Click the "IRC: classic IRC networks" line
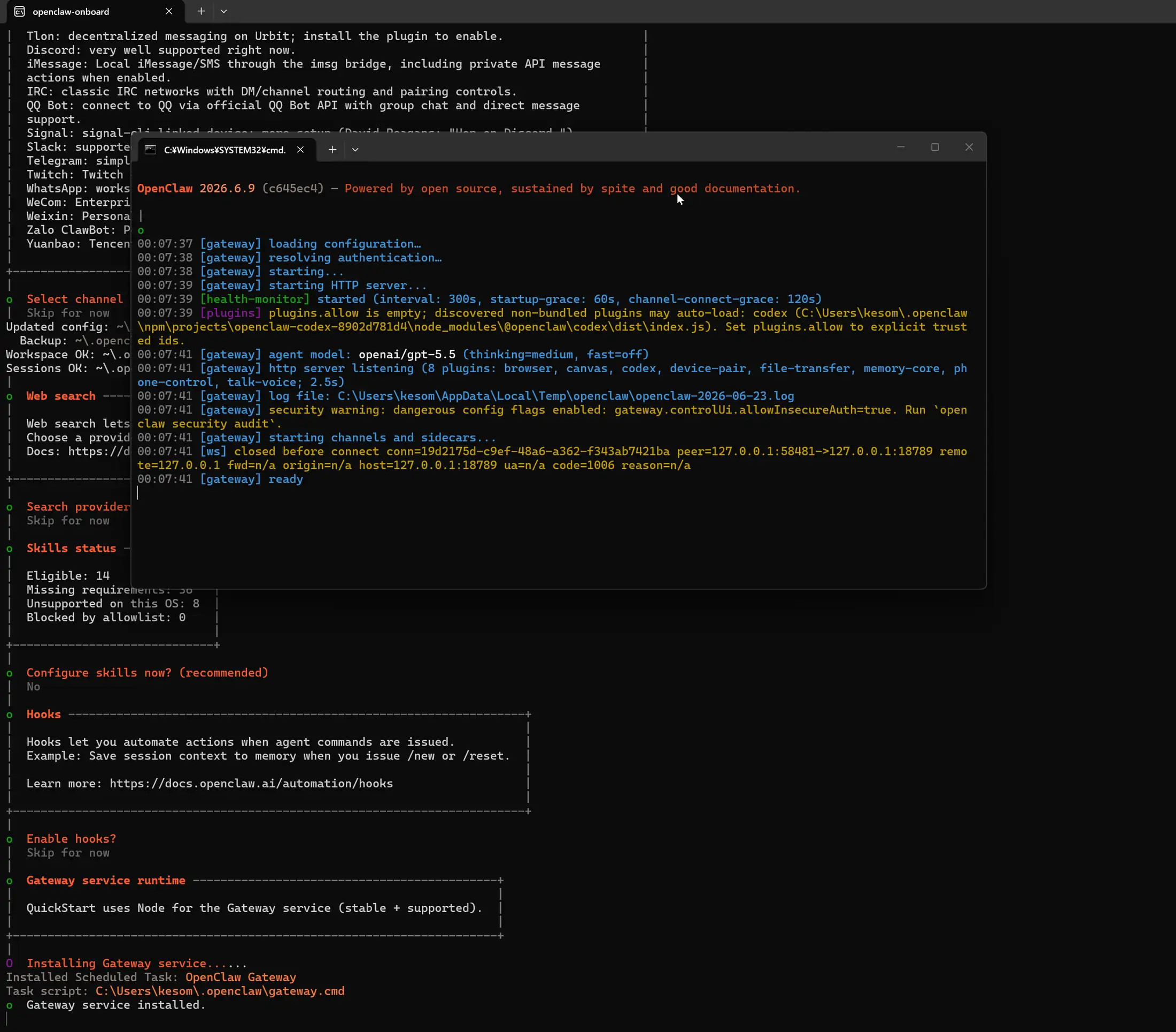 272,91
